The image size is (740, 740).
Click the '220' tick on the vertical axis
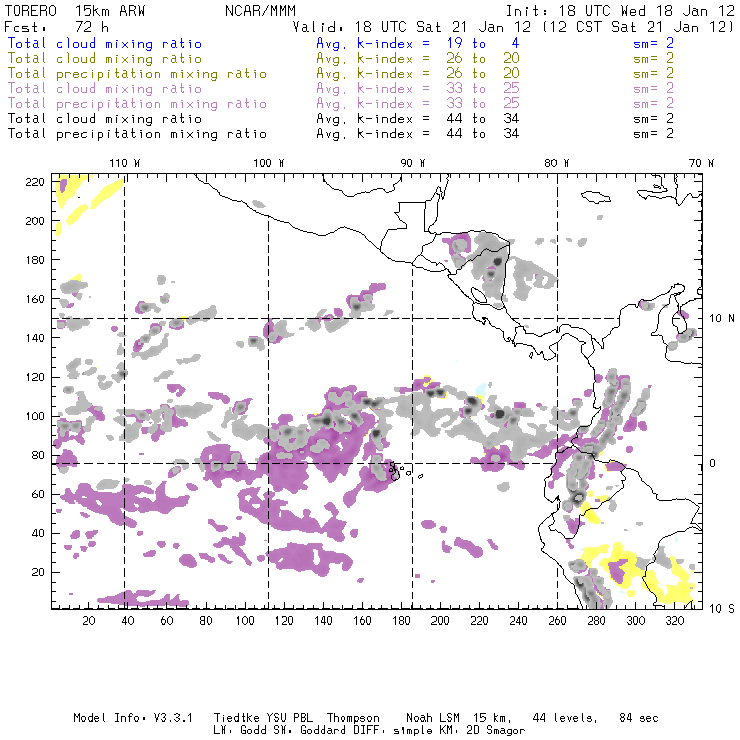(x=35, y=182)
